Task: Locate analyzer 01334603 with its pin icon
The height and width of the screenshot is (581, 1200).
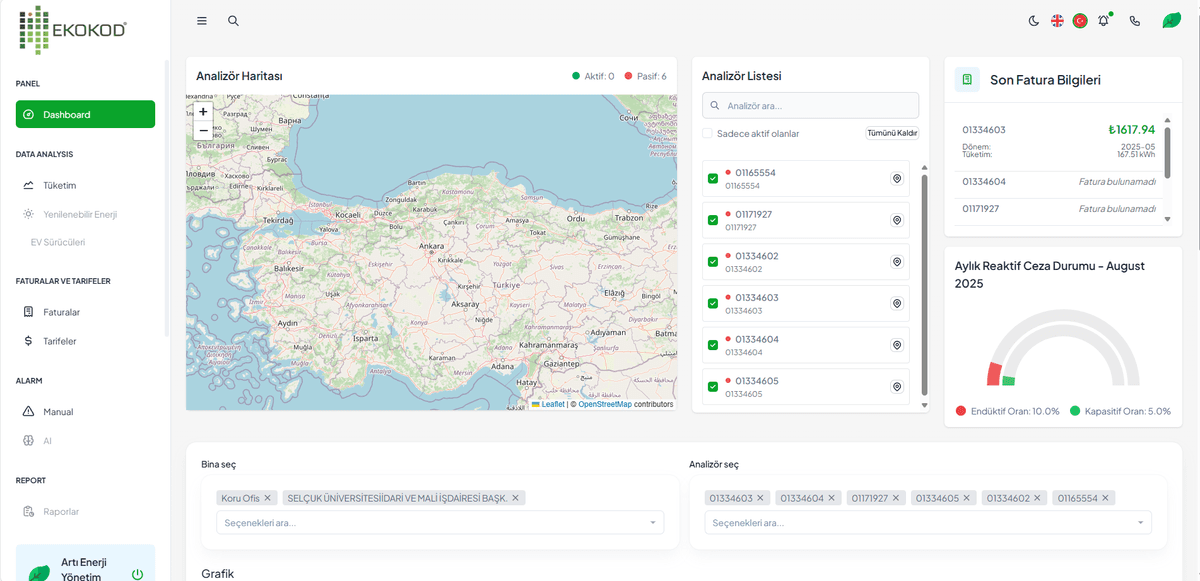Action: (x=897, y=303)
